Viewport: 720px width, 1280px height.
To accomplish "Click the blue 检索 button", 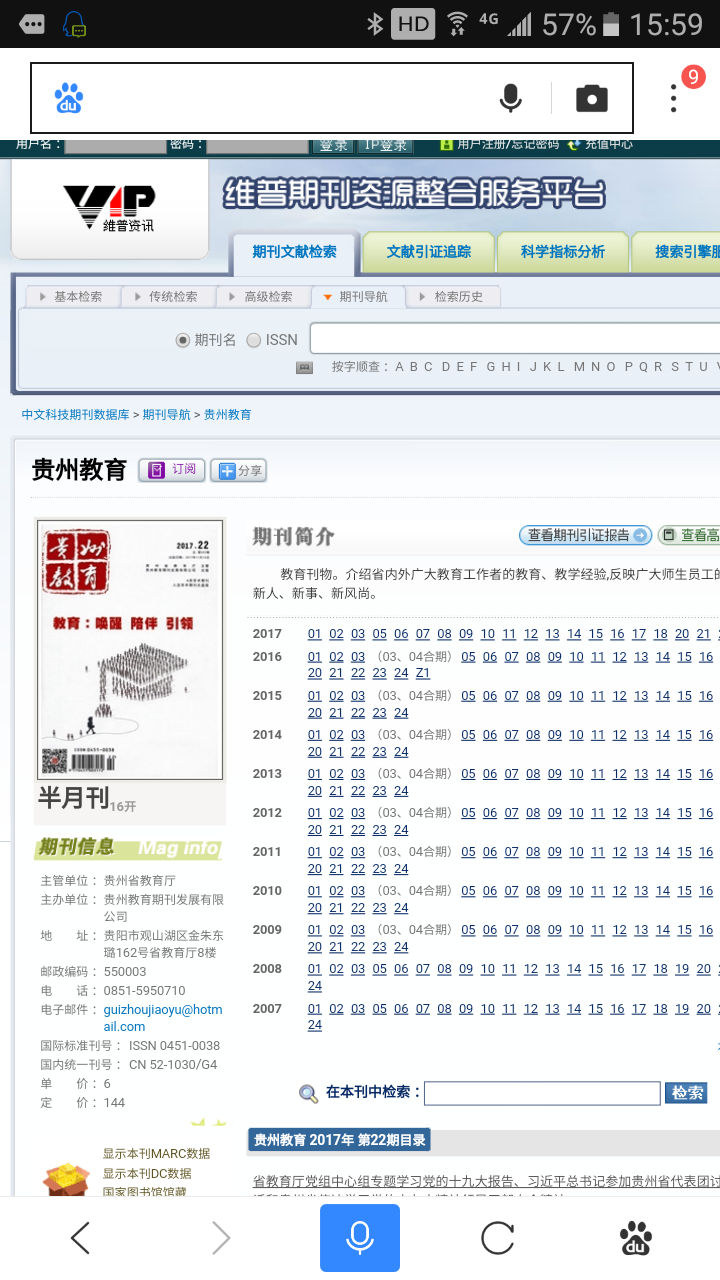I will pos(686,1093).
